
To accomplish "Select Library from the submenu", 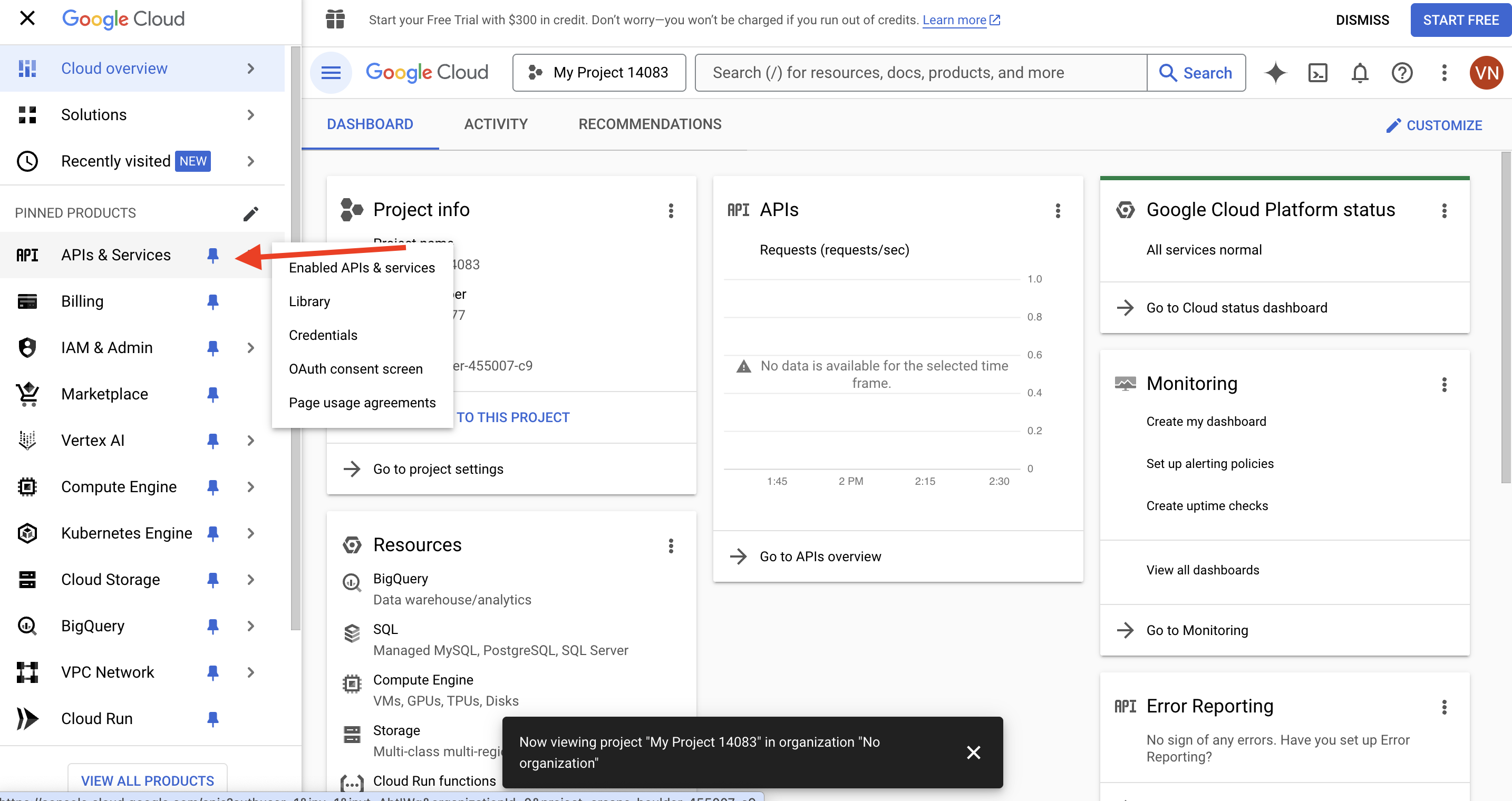I will (362, 301).
